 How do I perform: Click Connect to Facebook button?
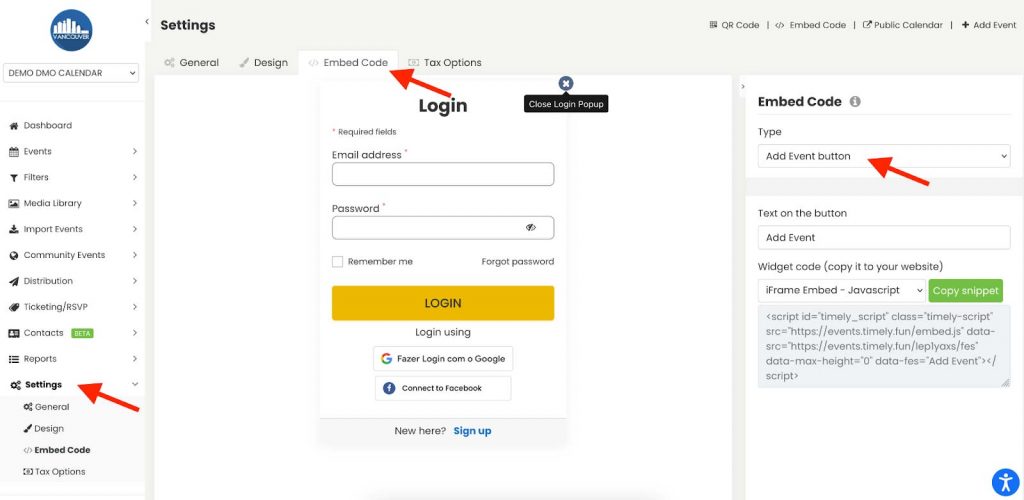pyautogui.click(x=443, y=388)
